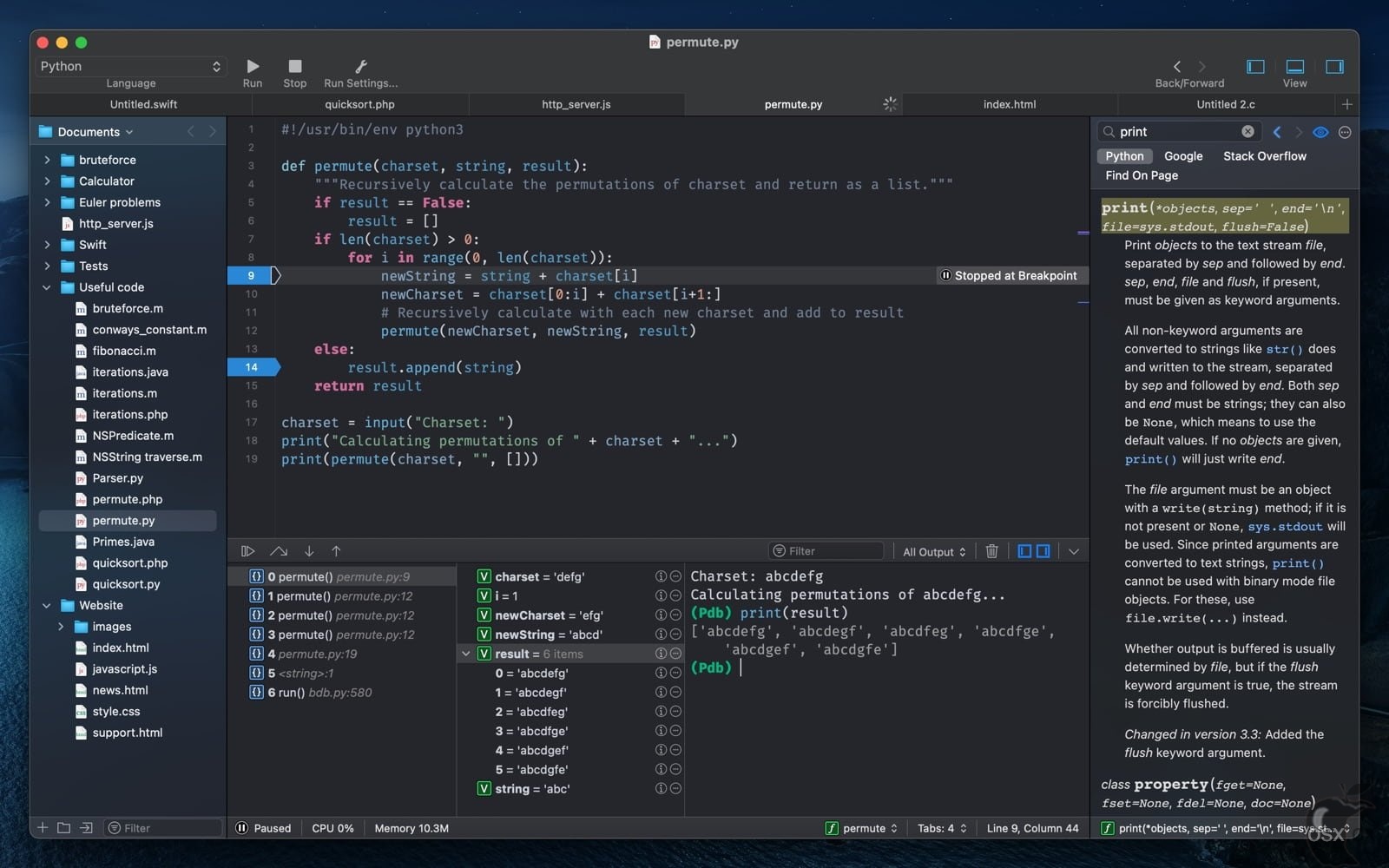This screenshot has width=1389, height=868.
Task: Click Find On Page
Action: point(1142,175)
